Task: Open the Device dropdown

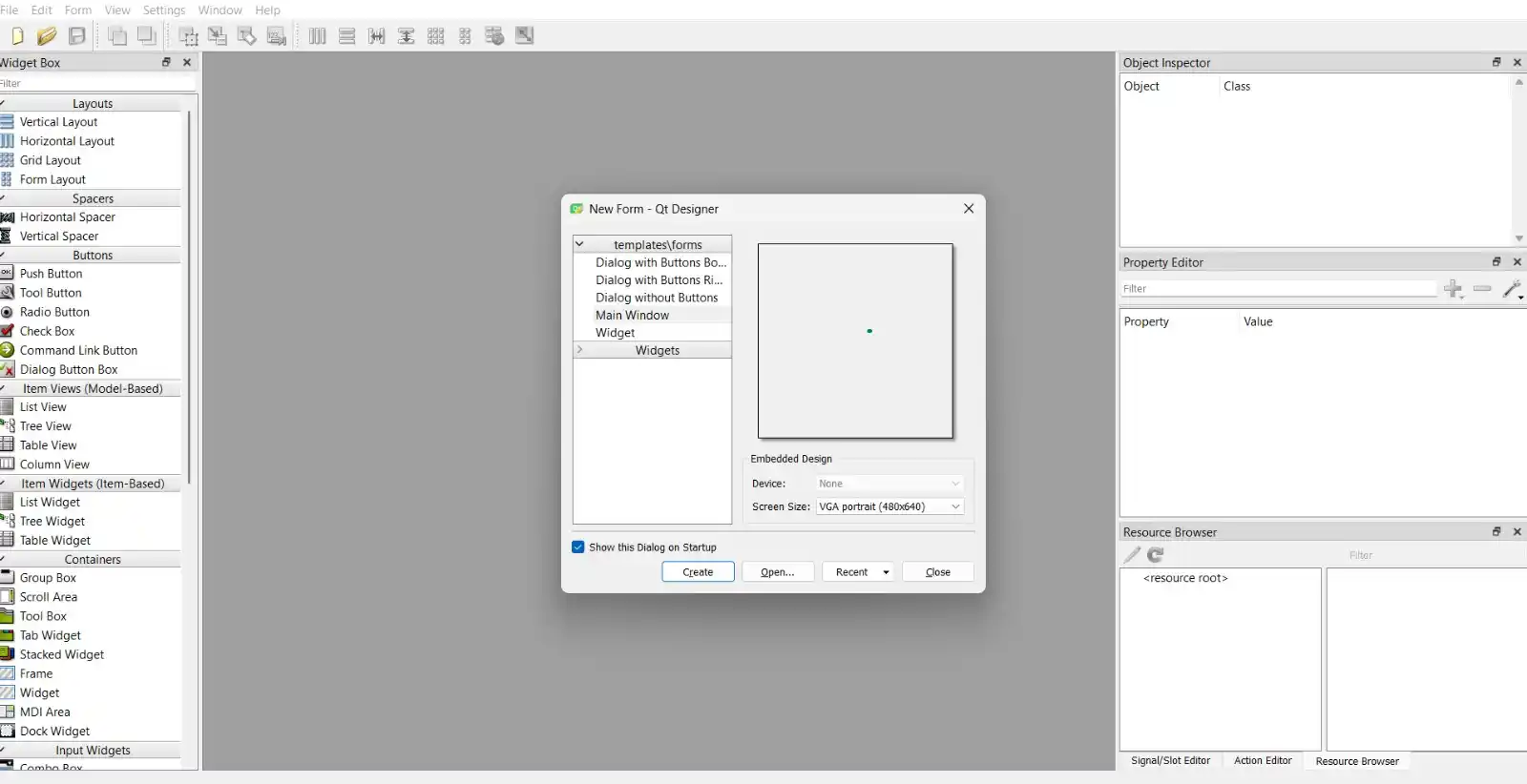Action: (x=889, y=484)
